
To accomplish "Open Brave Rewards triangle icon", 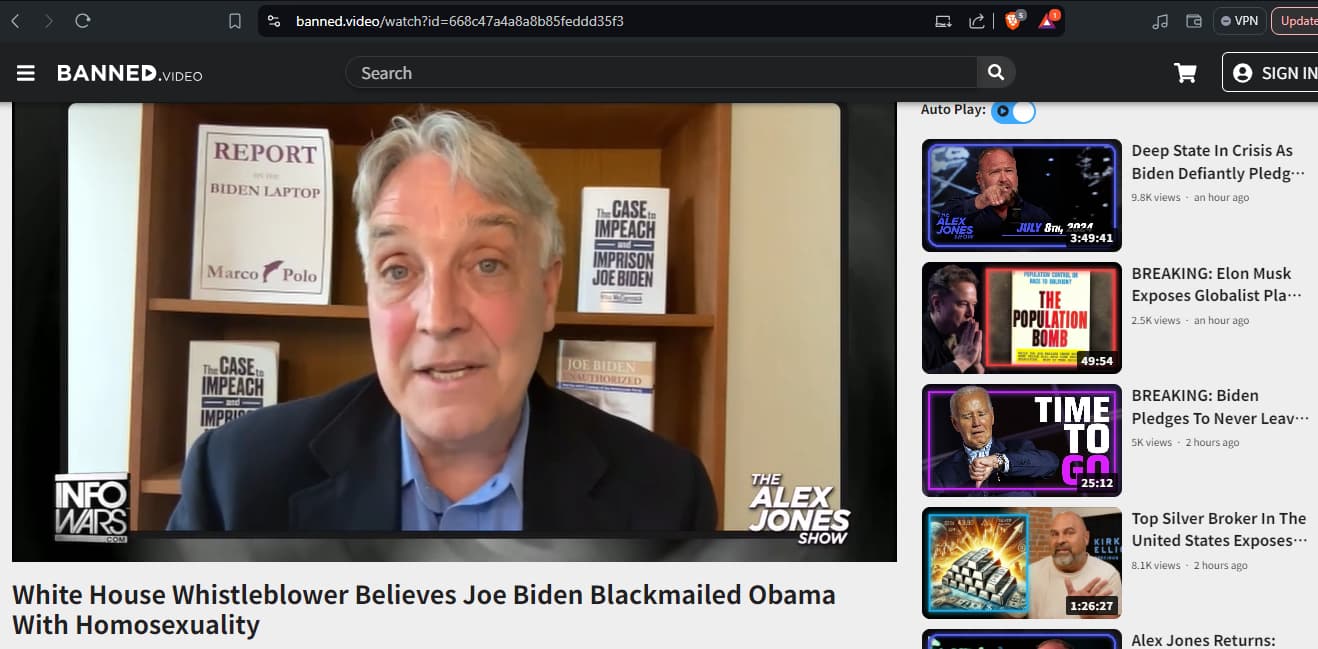I will point(1047,20).
